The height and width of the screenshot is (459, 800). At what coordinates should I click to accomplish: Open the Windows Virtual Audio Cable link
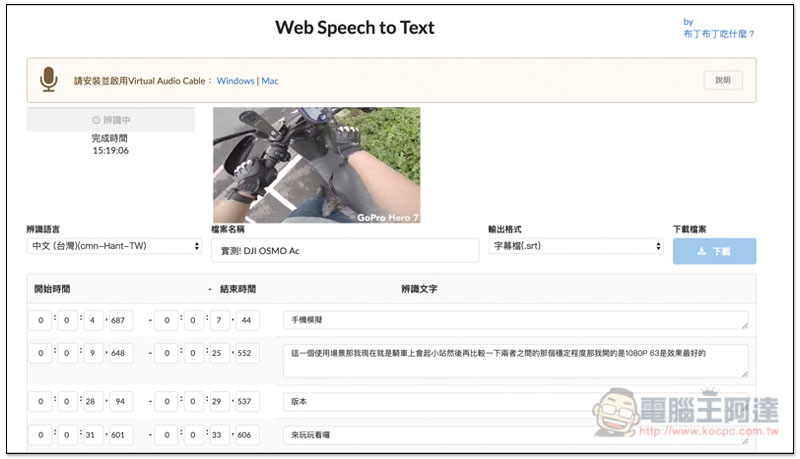[235, 81]
